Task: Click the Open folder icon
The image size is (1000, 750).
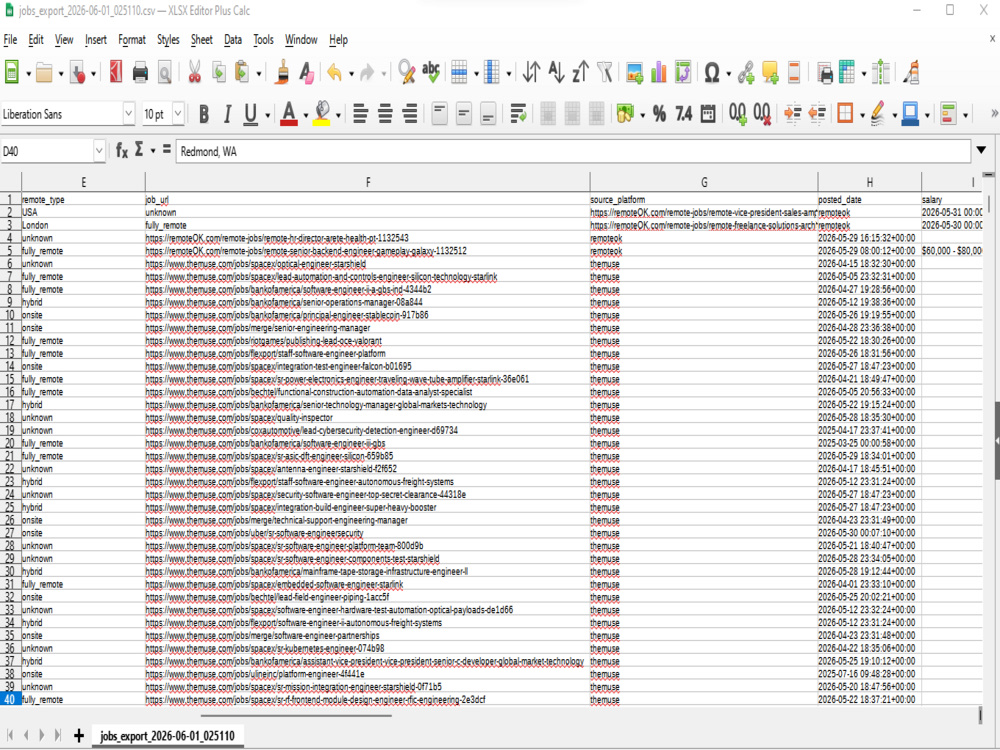Action: tap(44, 73)
